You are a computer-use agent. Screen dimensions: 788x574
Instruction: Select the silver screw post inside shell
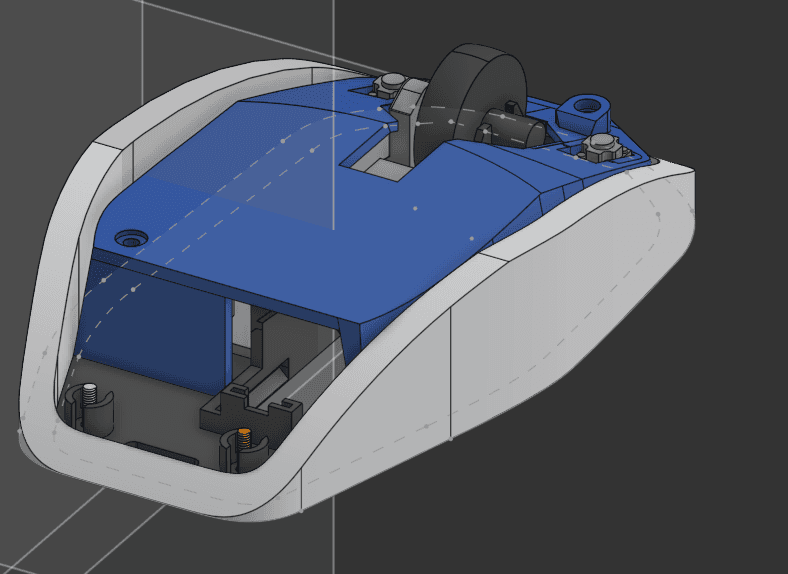pos(90,395)
